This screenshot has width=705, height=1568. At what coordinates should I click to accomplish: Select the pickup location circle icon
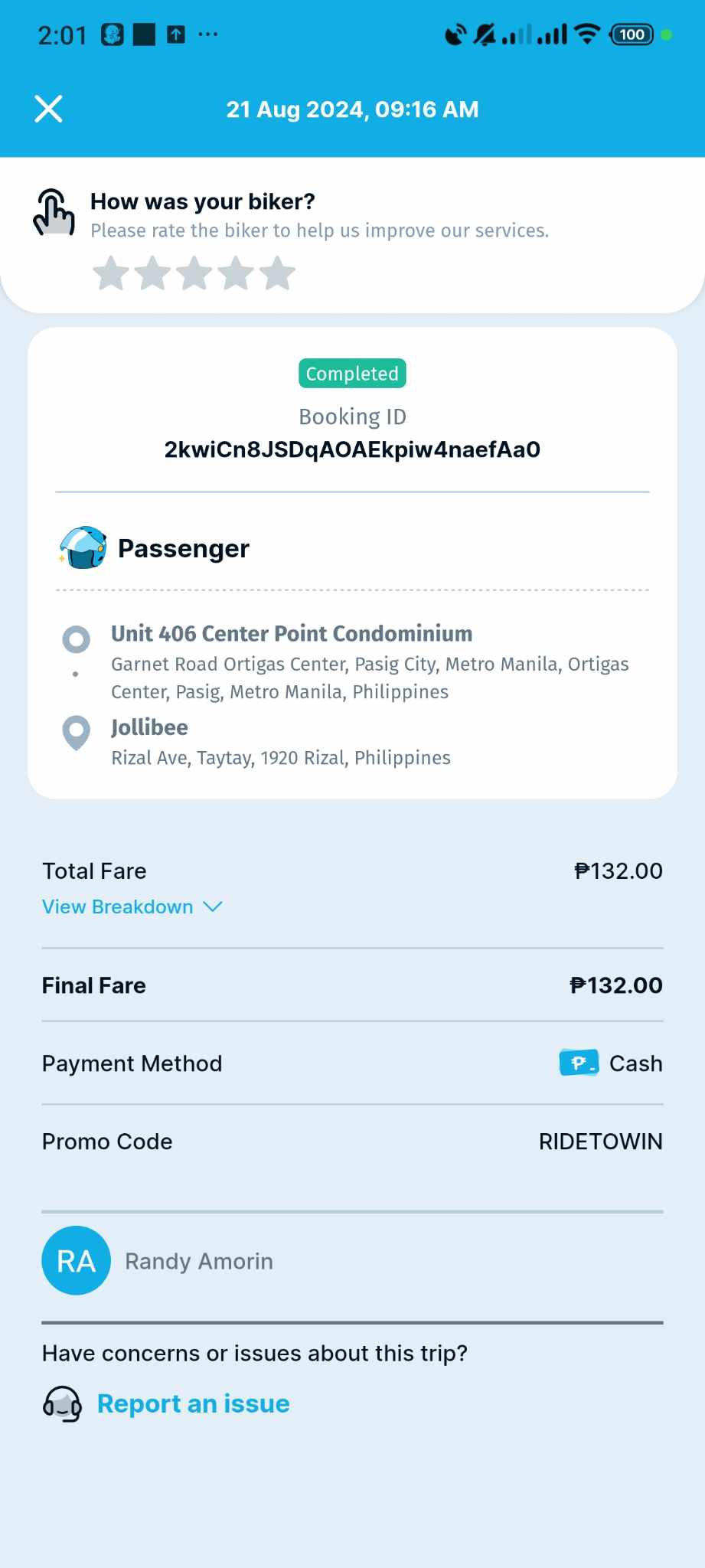pos(76,639)
